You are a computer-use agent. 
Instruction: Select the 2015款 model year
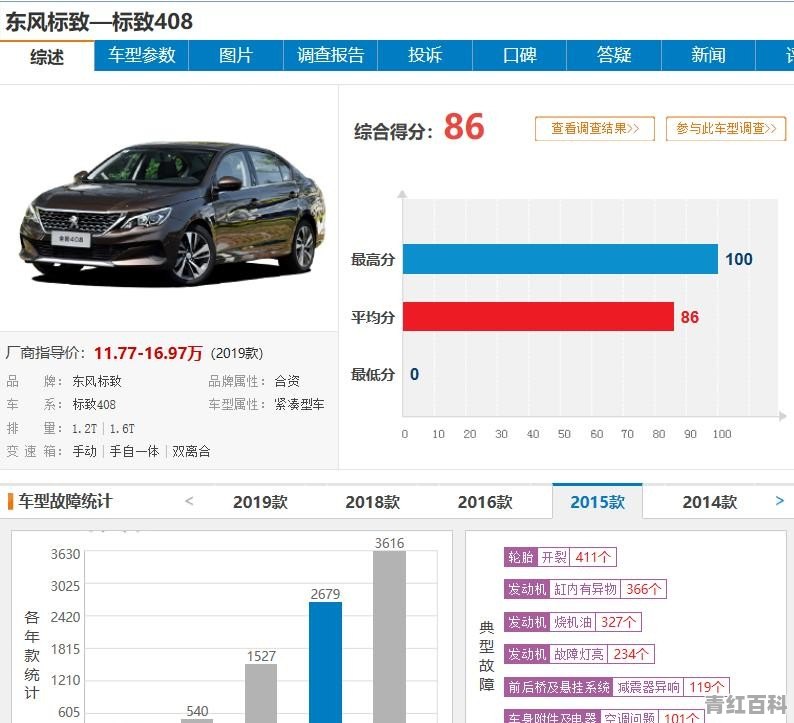coord(598,502)
